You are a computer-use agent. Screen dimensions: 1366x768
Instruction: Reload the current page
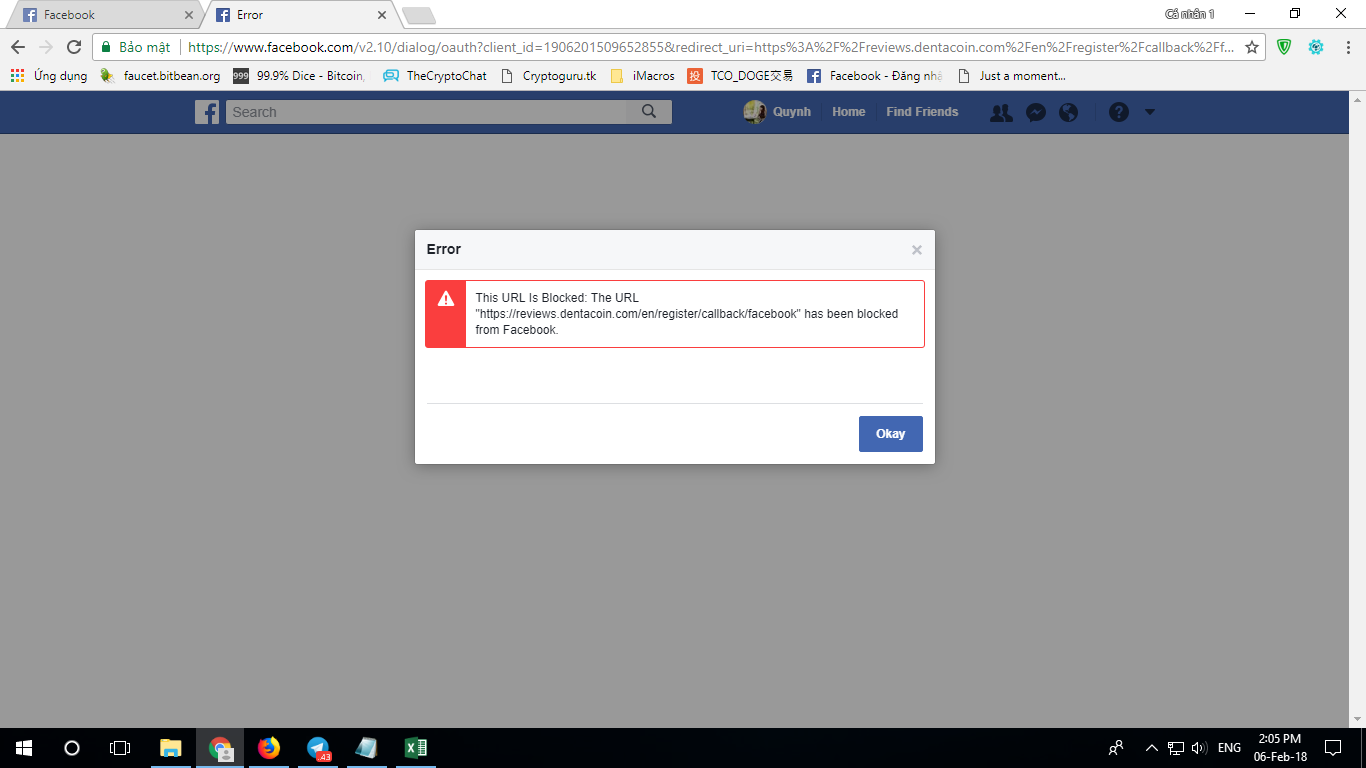73,47
